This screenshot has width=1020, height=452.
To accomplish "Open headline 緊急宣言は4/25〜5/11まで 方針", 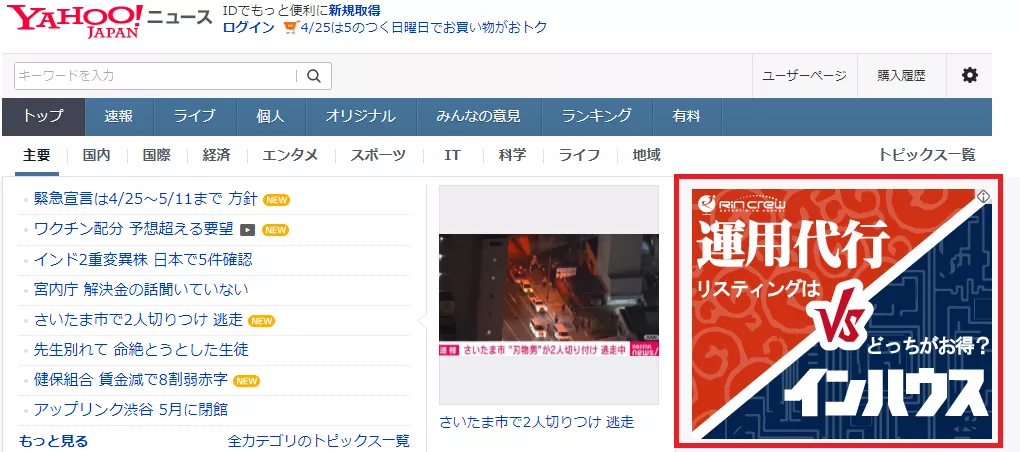I will coord(146,200).
